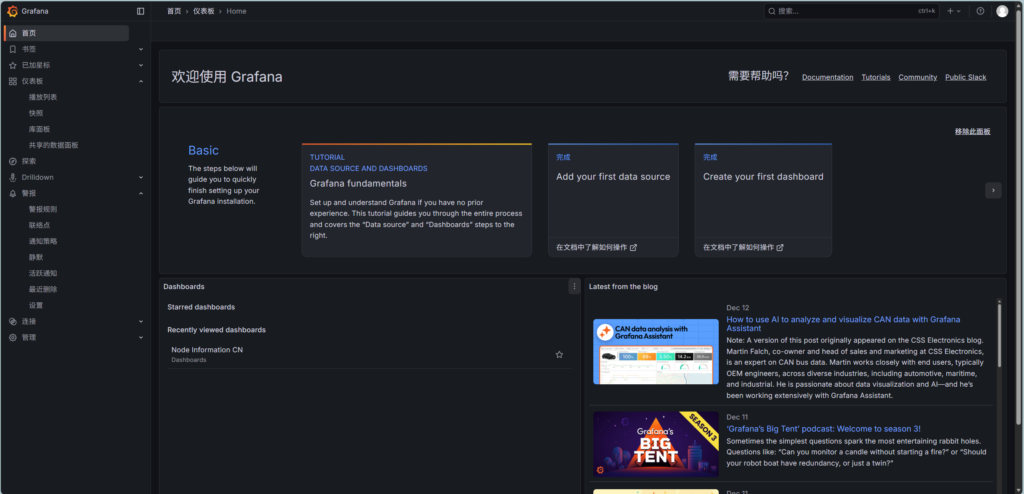Open the user profile avatar
This screenshot has width=1024, height=494.
[x=1002, y=11]
